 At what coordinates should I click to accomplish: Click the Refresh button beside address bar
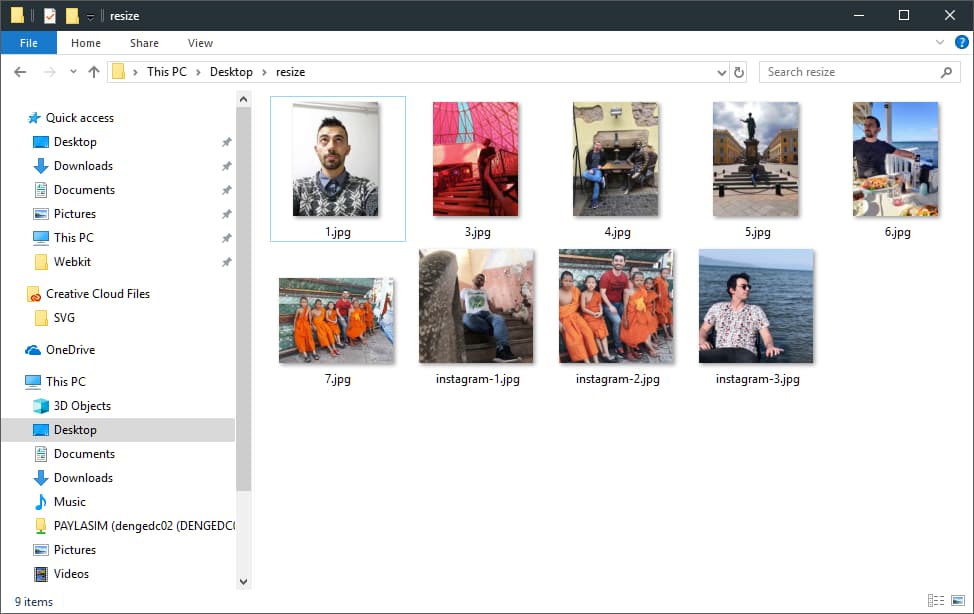739,72
